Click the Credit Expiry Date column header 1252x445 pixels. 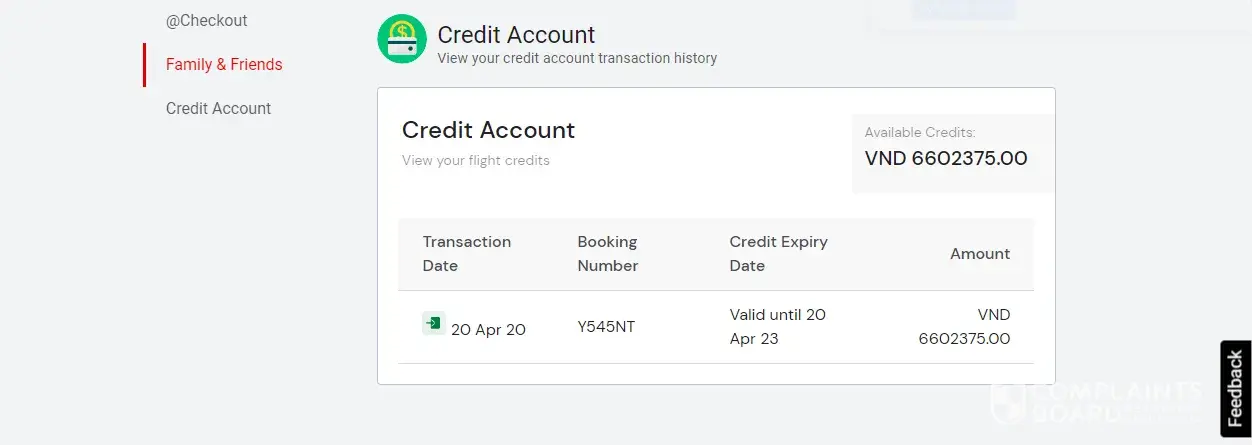click(x=779, y=254)
